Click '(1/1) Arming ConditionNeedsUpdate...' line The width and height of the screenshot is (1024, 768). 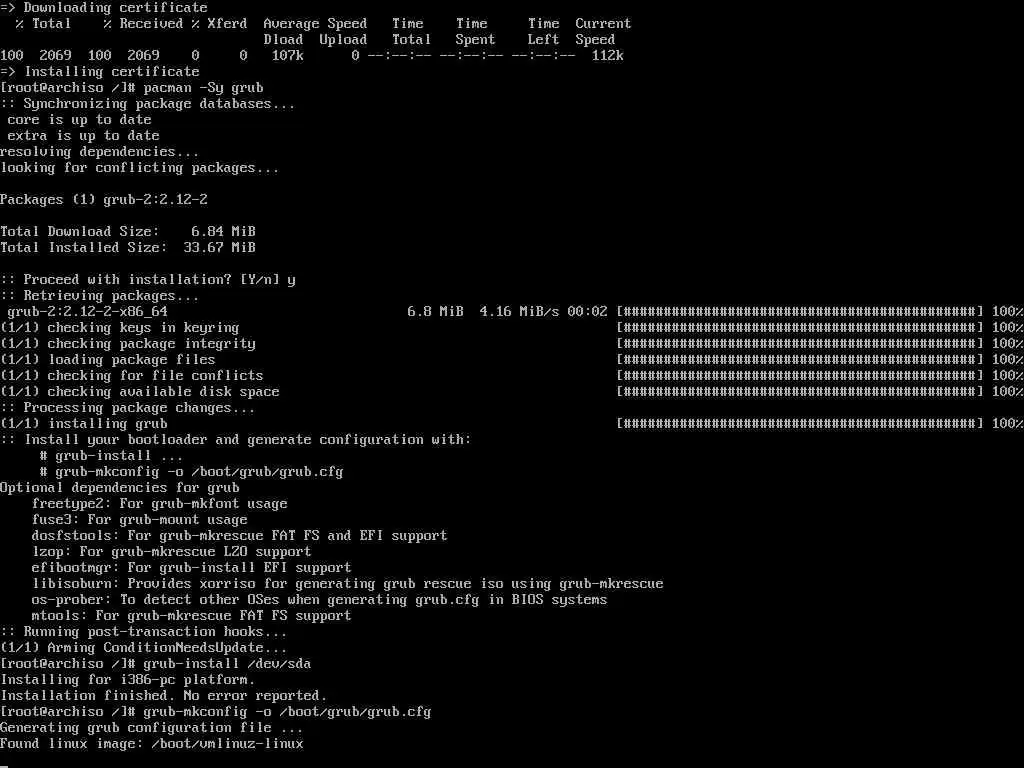144,648
